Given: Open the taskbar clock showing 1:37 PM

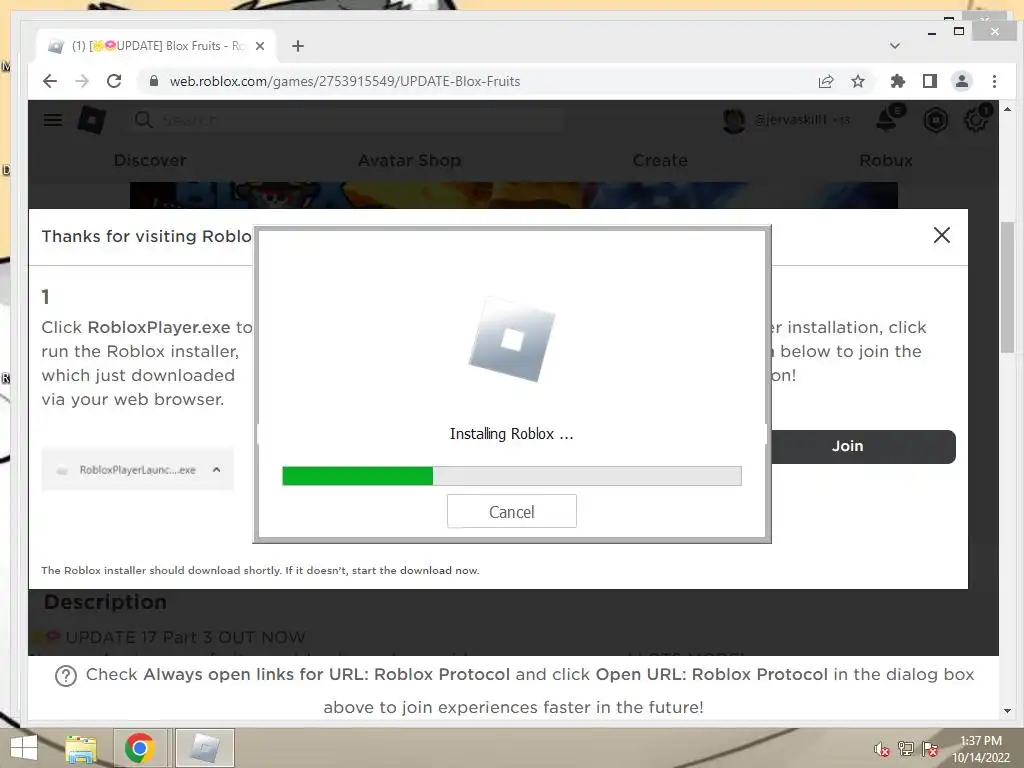Looking at the screenshot, I should [x=980, y=749].
